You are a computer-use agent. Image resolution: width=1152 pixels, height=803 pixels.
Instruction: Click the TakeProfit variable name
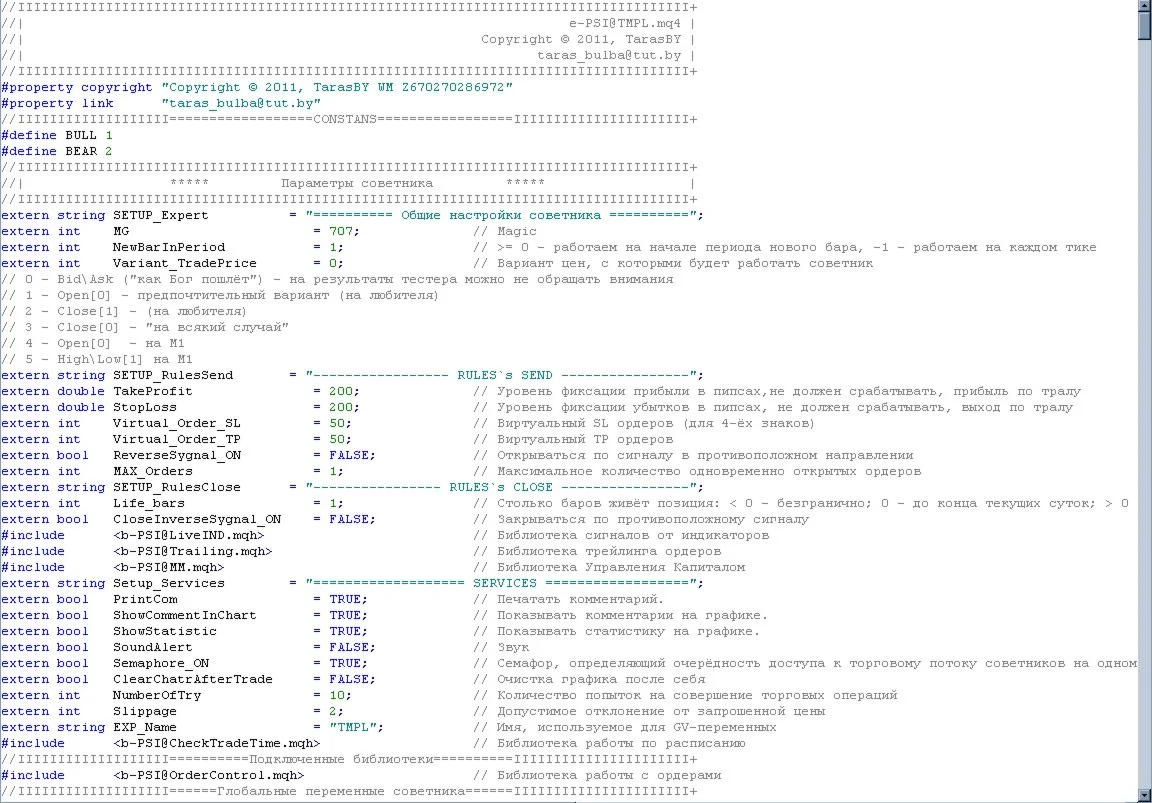pyautogui.click(x=152, y=391)
